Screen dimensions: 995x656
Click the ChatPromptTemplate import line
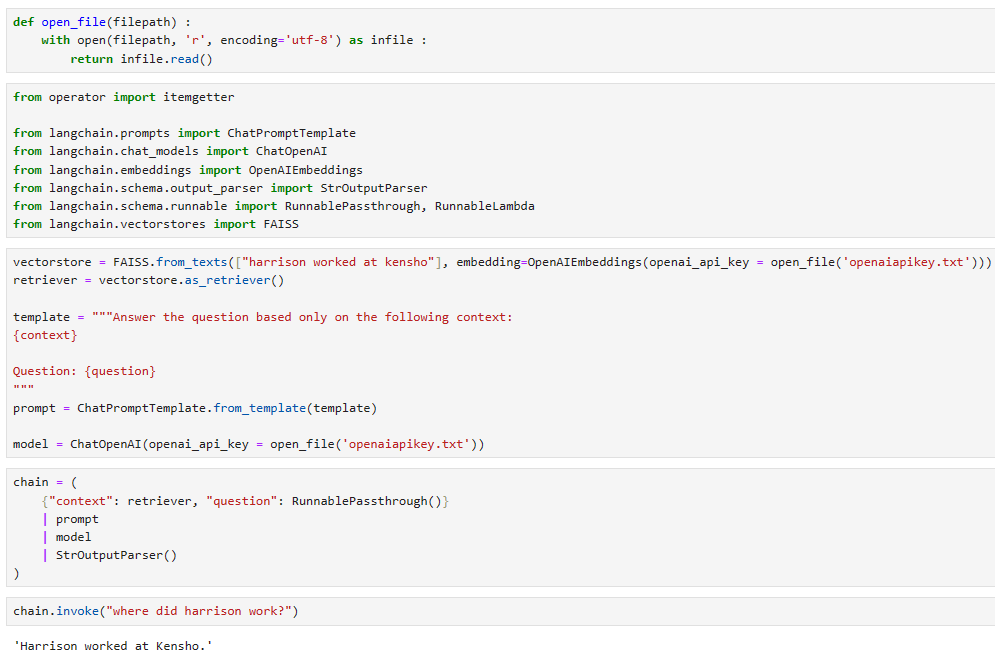[184, 133]
